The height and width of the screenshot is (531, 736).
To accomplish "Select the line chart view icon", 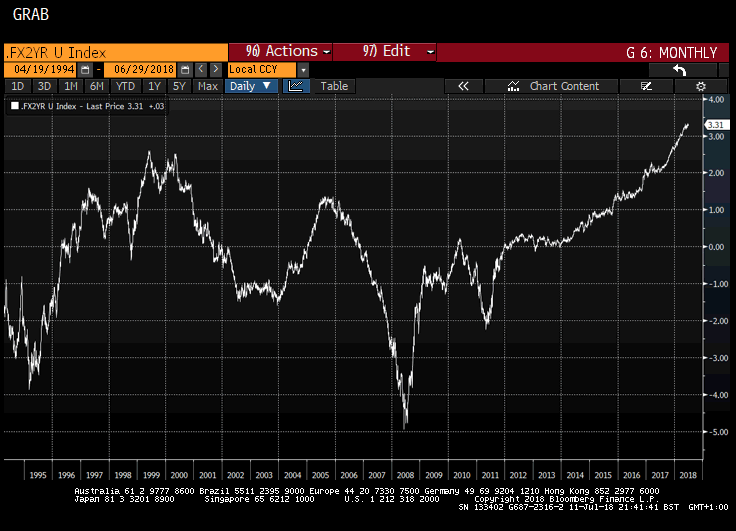I will pos(296,86).
